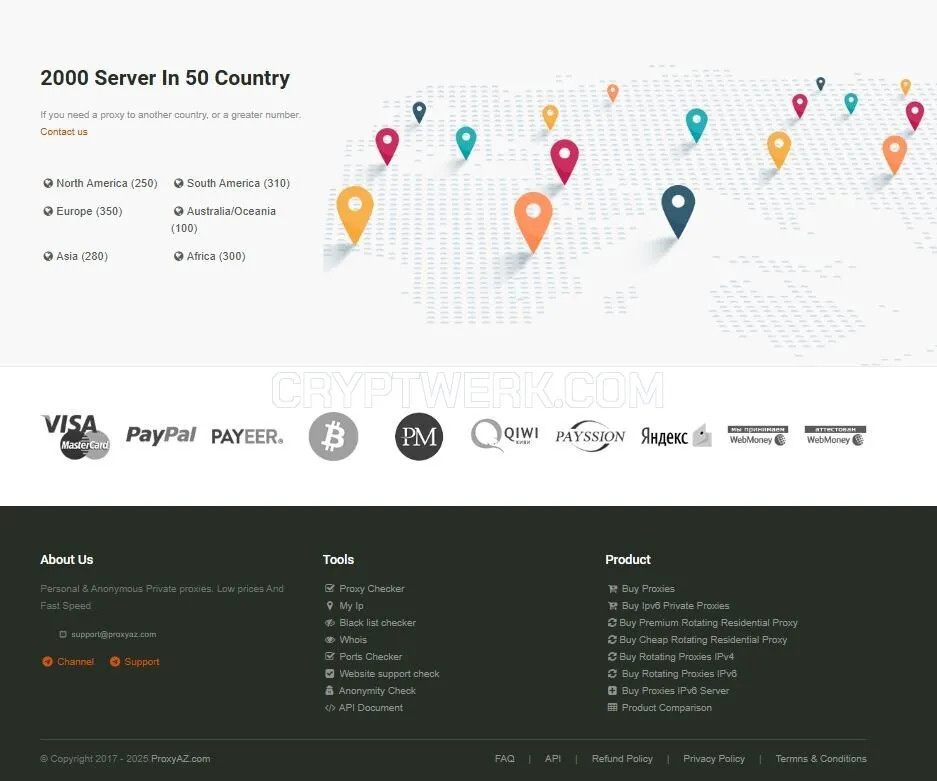Click the globe icon beside Africa
This screenshot has height=781, width=937.
[x=178, y=256]
